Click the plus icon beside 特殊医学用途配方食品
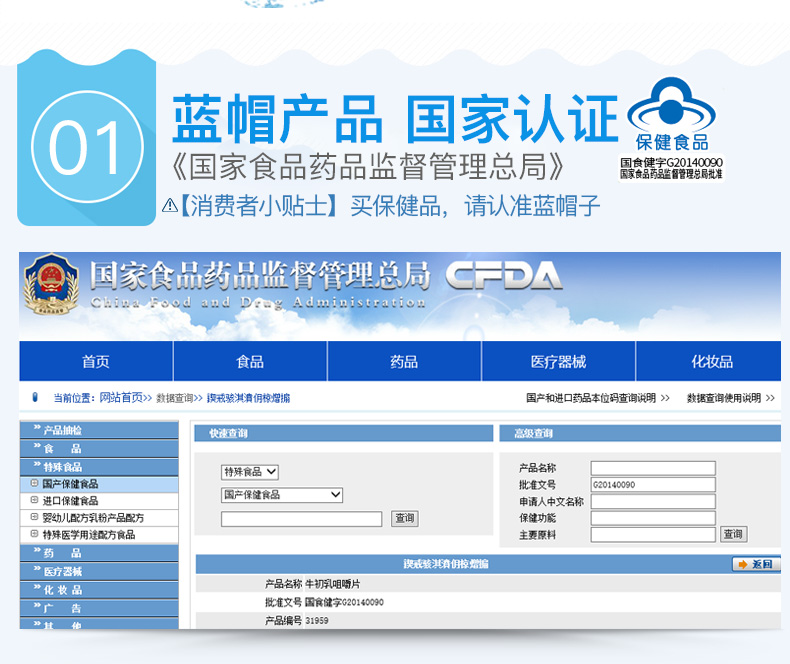Image resolution: width=790 pixels, height=664 pixels. (34, 534)
